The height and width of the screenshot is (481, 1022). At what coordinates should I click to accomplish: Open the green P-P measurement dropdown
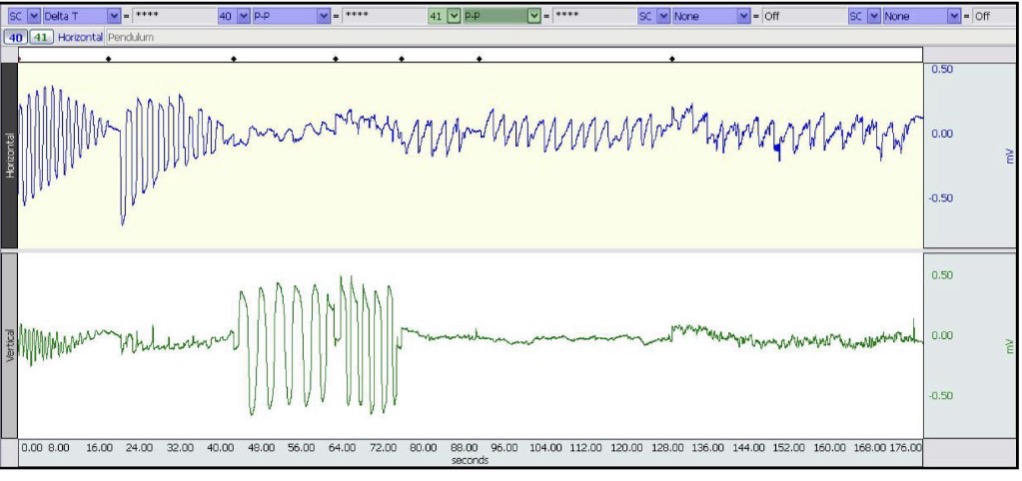pyautogui.click(x=534, y=17)
